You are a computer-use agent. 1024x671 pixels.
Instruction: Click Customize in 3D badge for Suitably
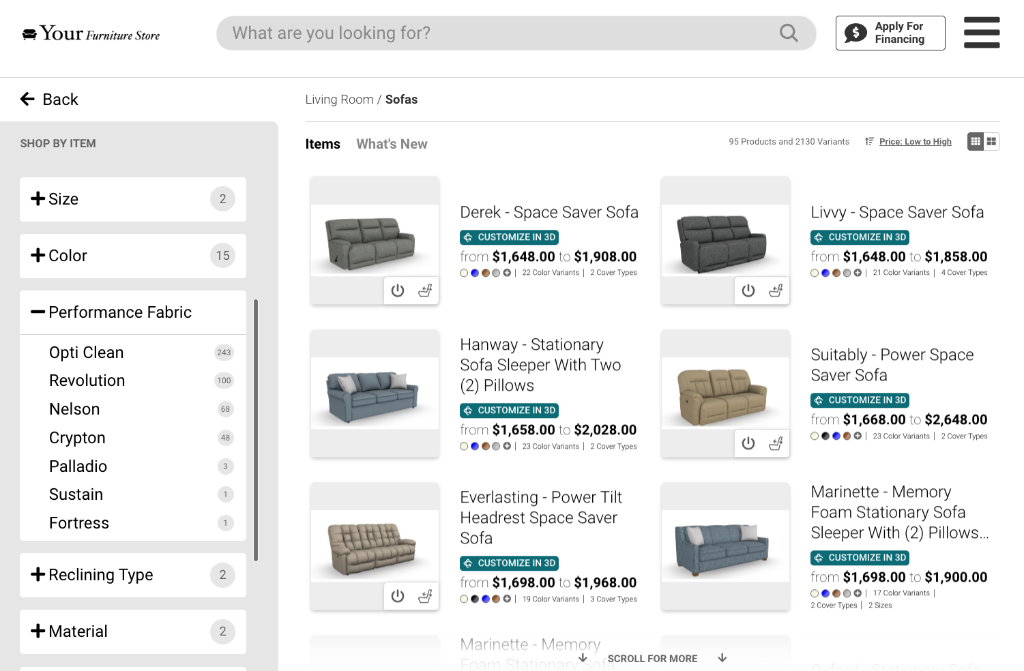[860, 400]
